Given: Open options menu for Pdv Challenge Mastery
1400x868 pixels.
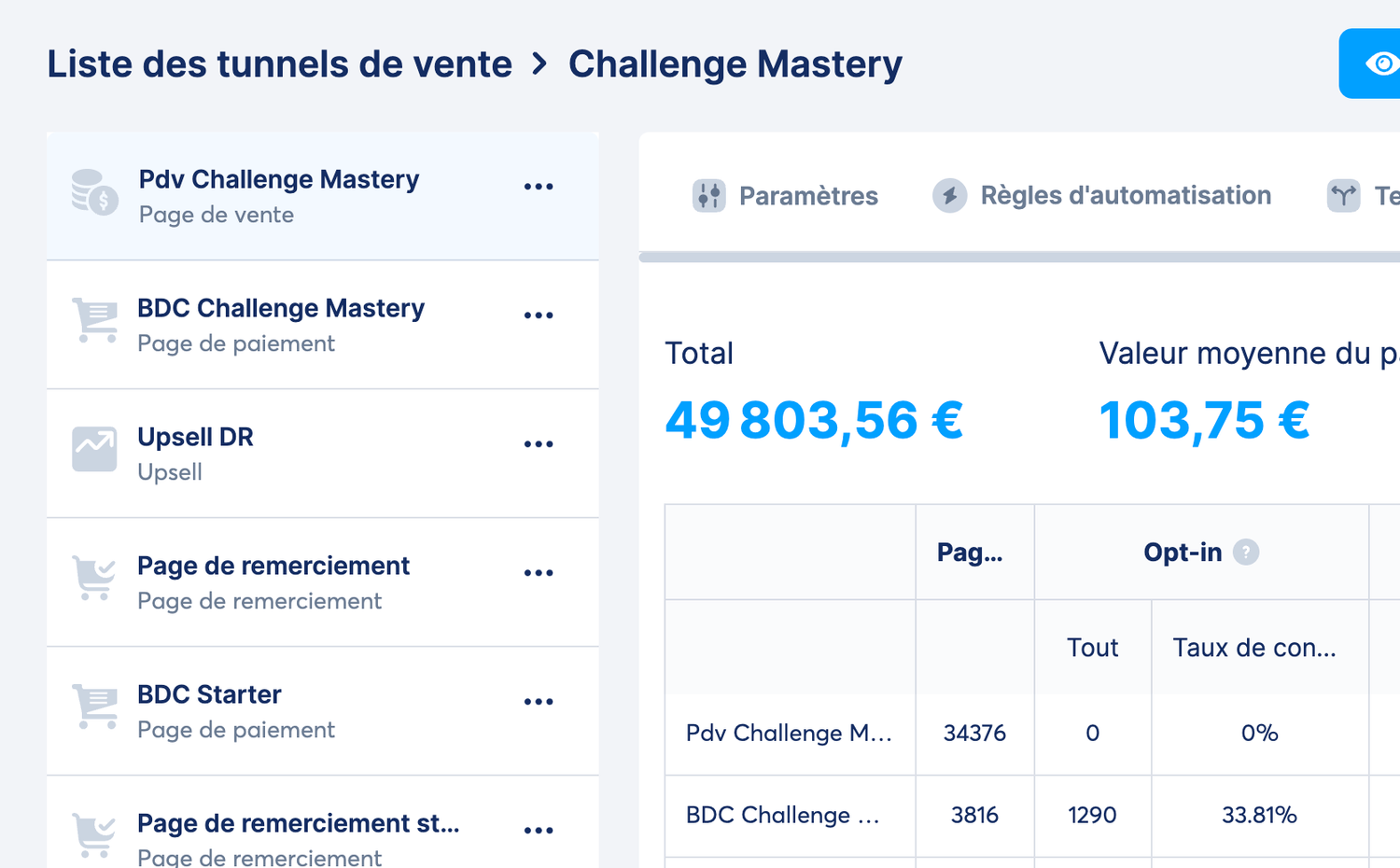Looking at the screenshot, I should click(x=539, y=187).
